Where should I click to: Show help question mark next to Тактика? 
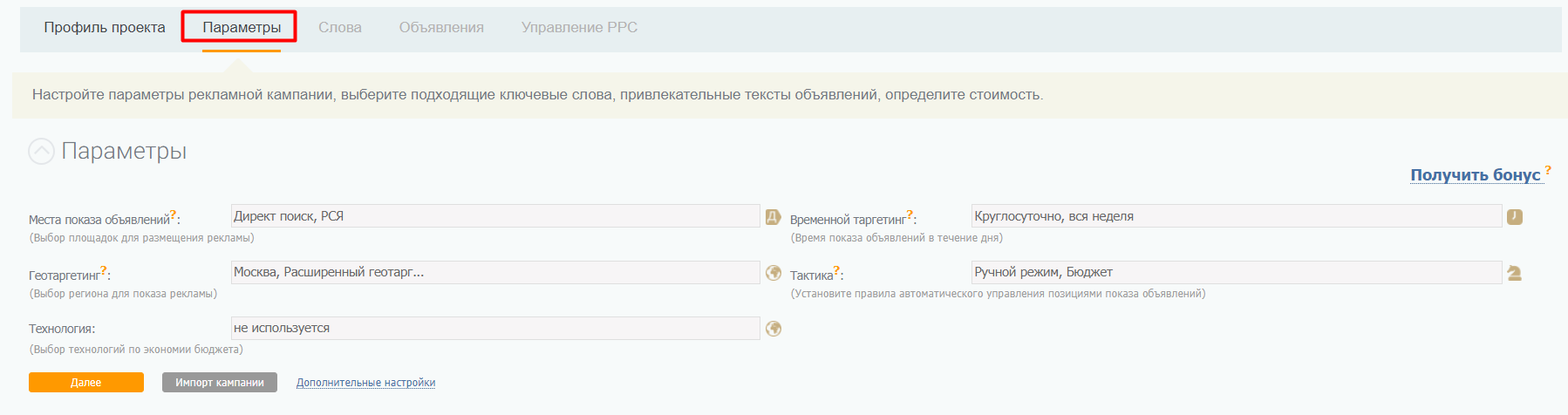pyautogui.click(x=836, y=270)
